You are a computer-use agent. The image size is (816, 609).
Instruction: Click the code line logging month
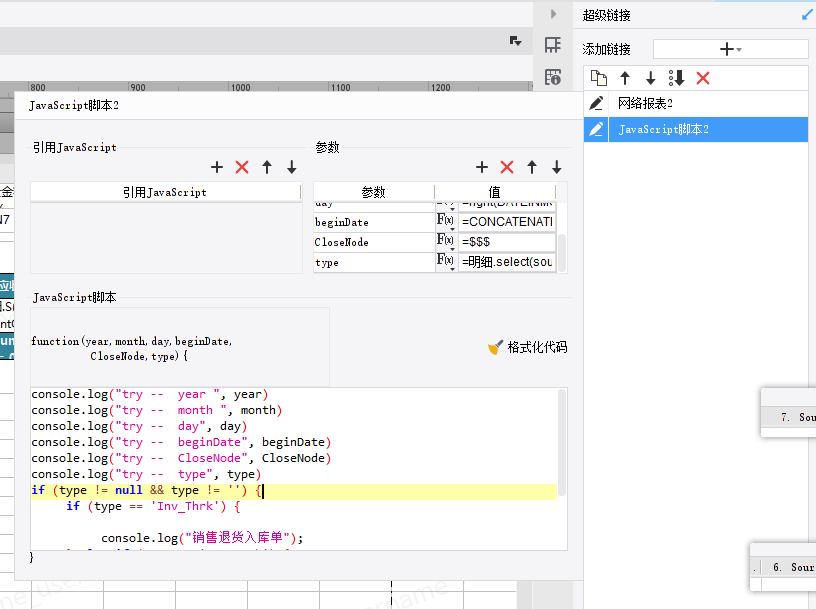coord(157,411)
